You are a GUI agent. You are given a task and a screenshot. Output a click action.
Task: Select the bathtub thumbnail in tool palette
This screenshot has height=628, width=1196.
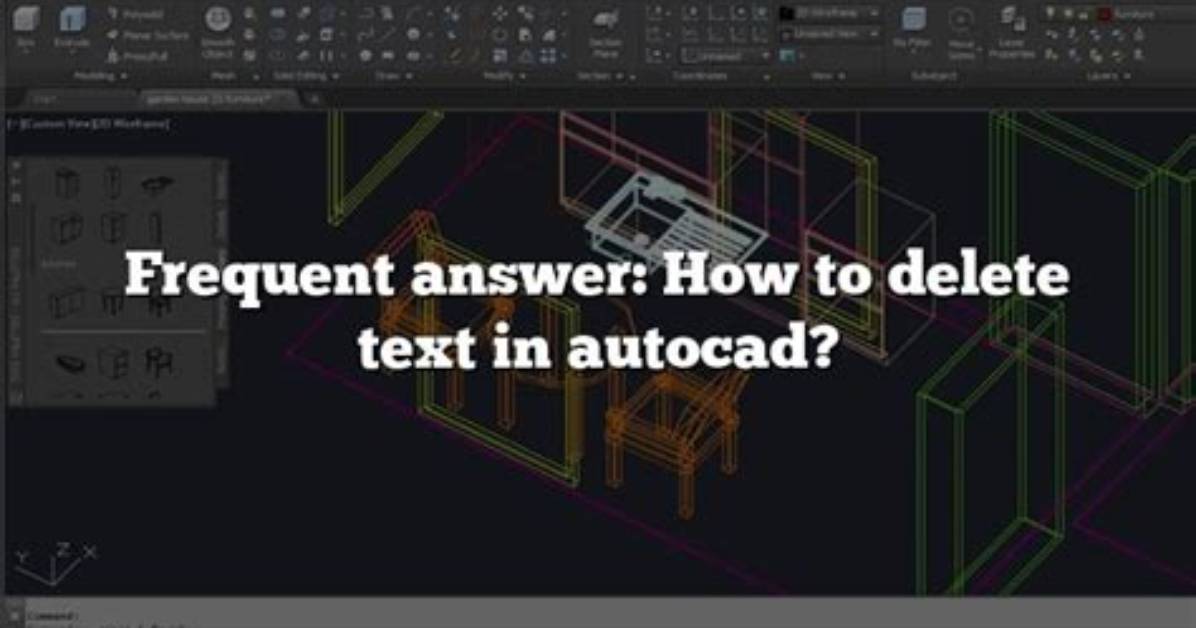71,363
